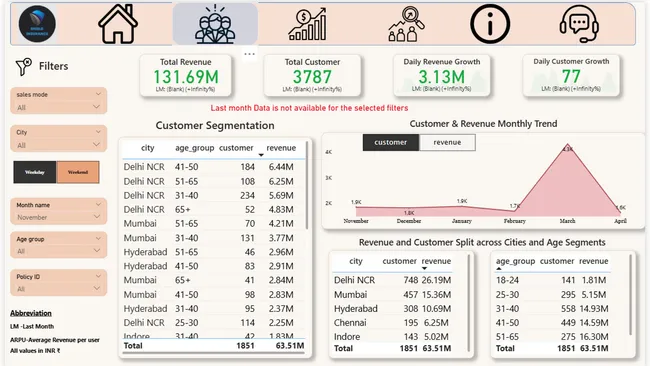
Task: Switch trend chart to customer
Action: coord(390,142)
